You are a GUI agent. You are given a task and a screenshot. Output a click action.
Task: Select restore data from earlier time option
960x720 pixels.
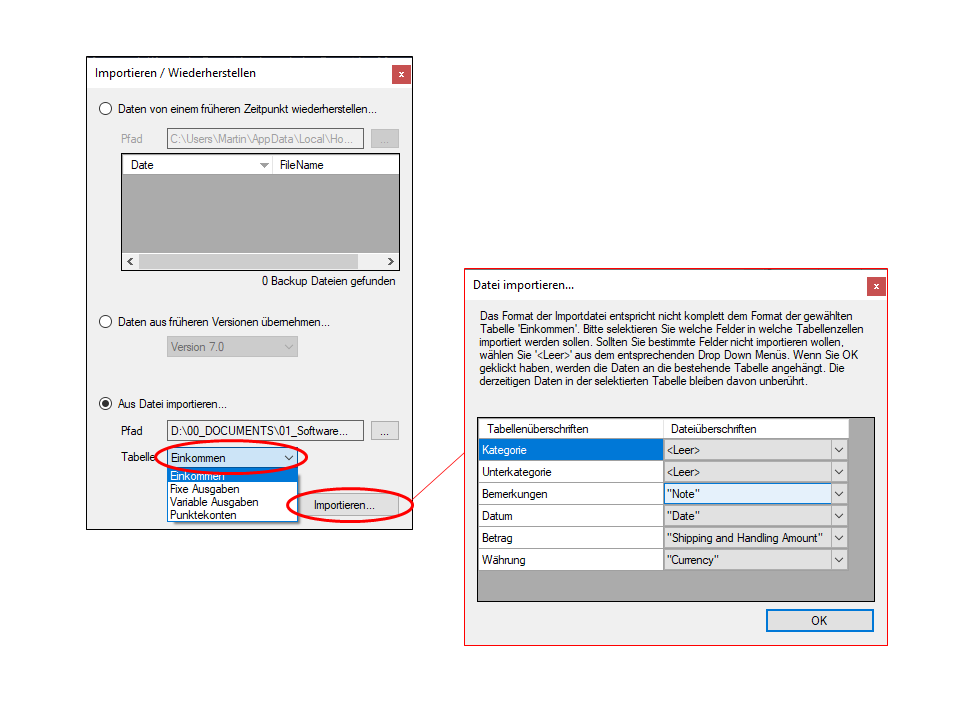(106, 109)
